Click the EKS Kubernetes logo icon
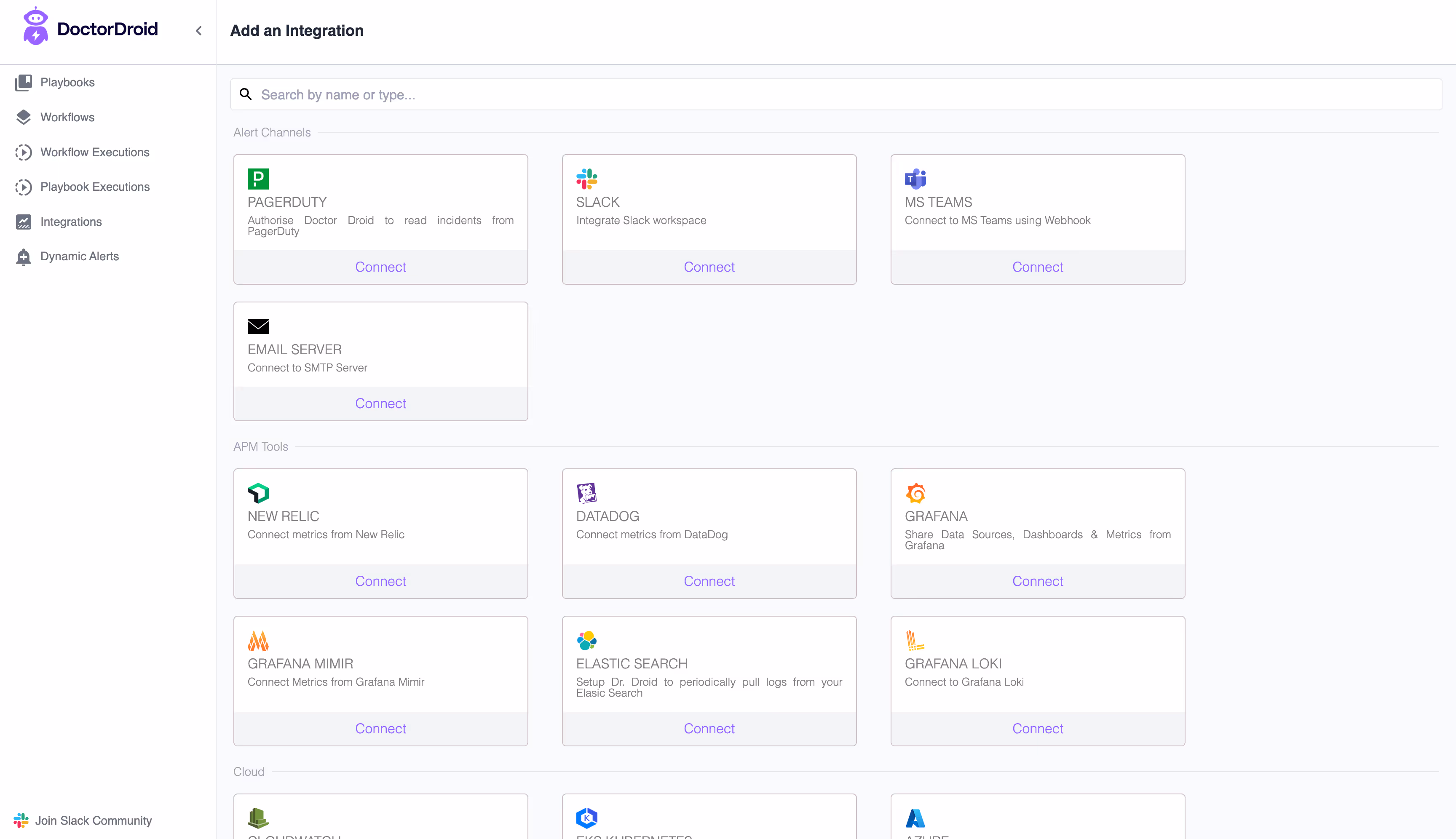The image size is (1456, 839). (587, 818)
